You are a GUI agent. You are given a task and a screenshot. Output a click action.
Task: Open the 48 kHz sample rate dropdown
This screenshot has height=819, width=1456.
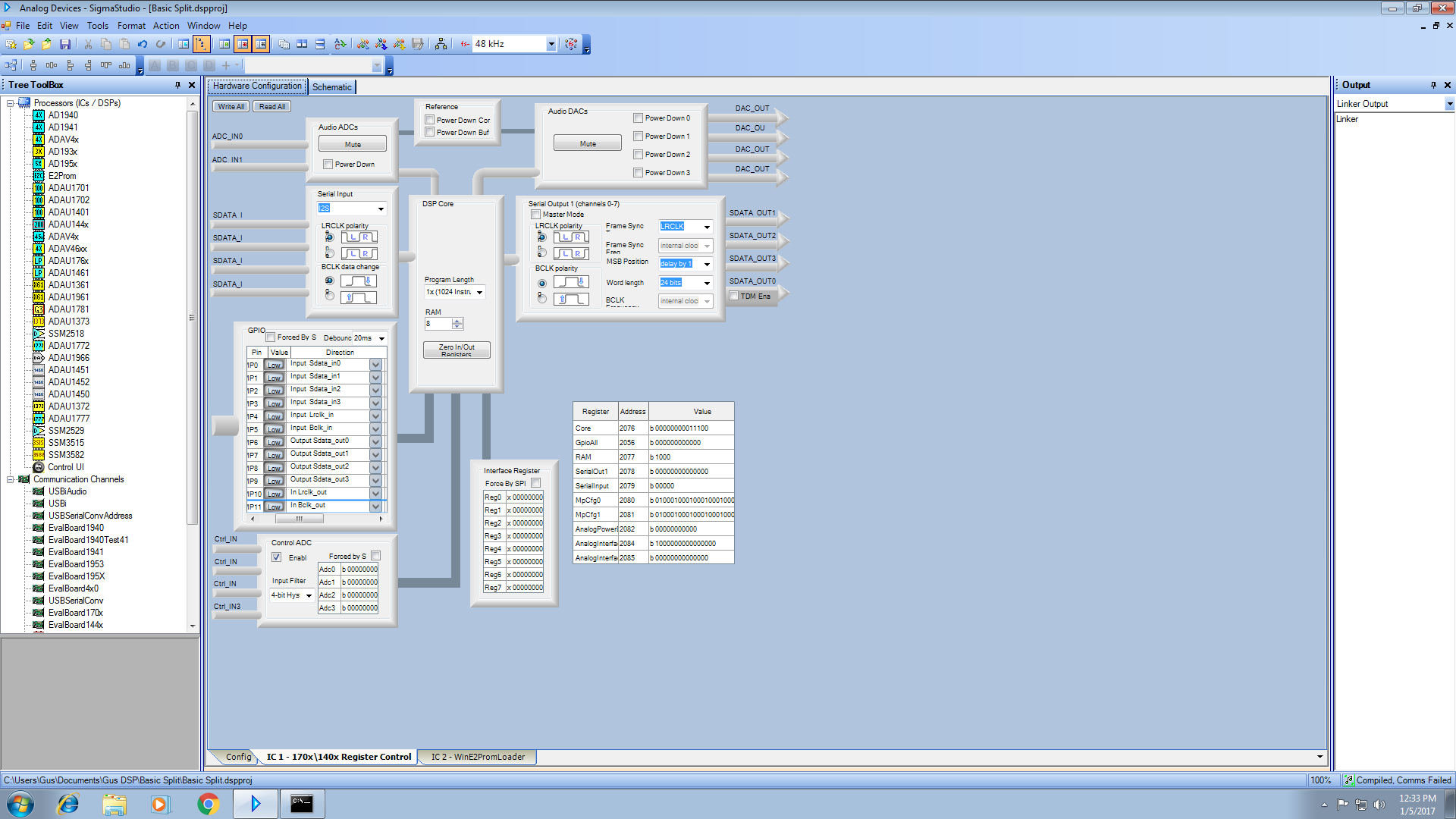pos(551,44)
